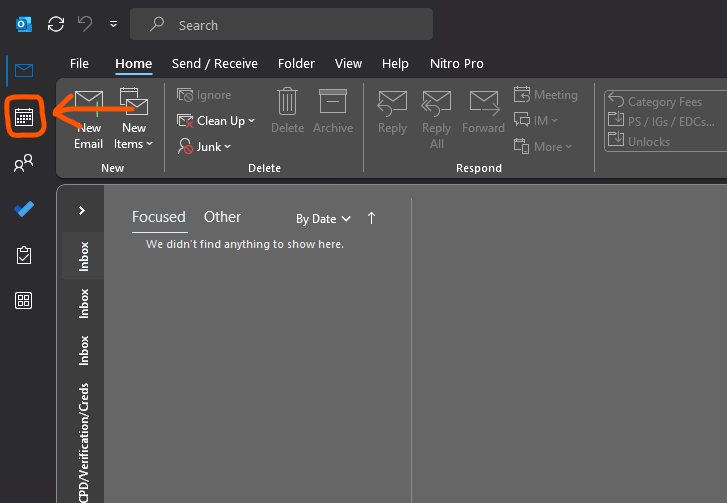Open the Clean Up dropdown
The image size is (727, 503).
(x=217, y=121)
